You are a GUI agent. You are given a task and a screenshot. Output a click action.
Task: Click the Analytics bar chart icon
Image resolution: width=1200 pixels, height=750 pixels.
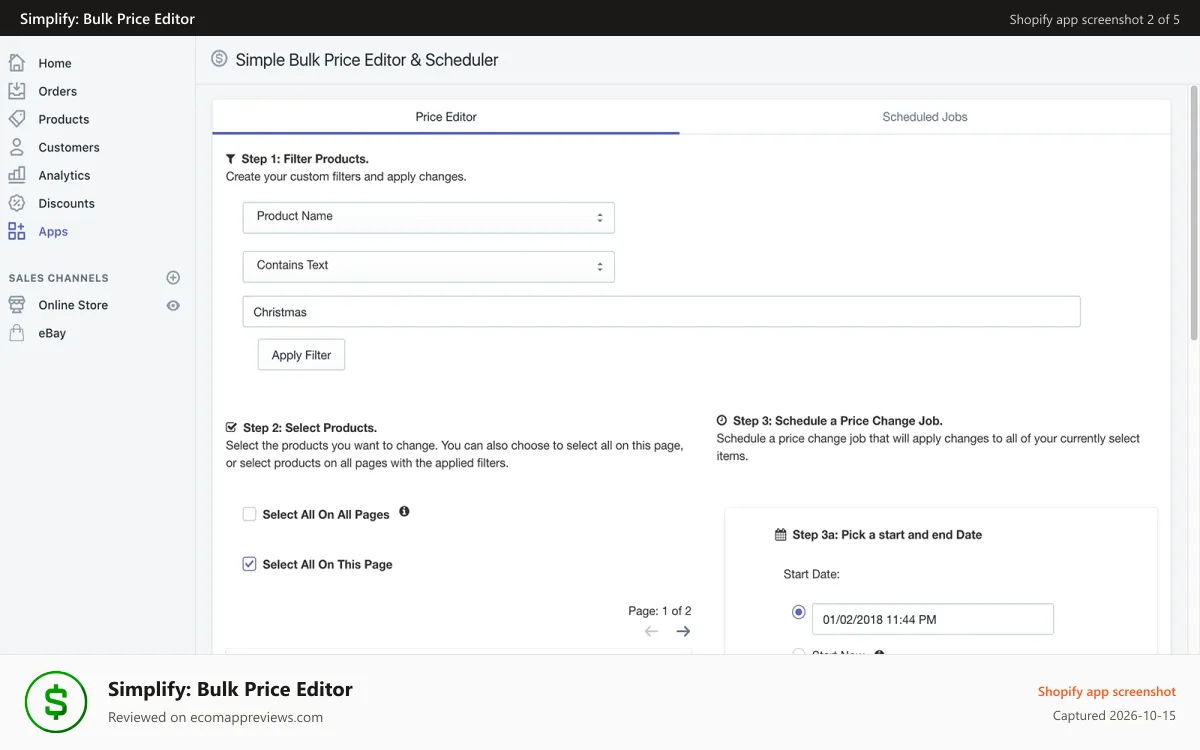point(16,175)
